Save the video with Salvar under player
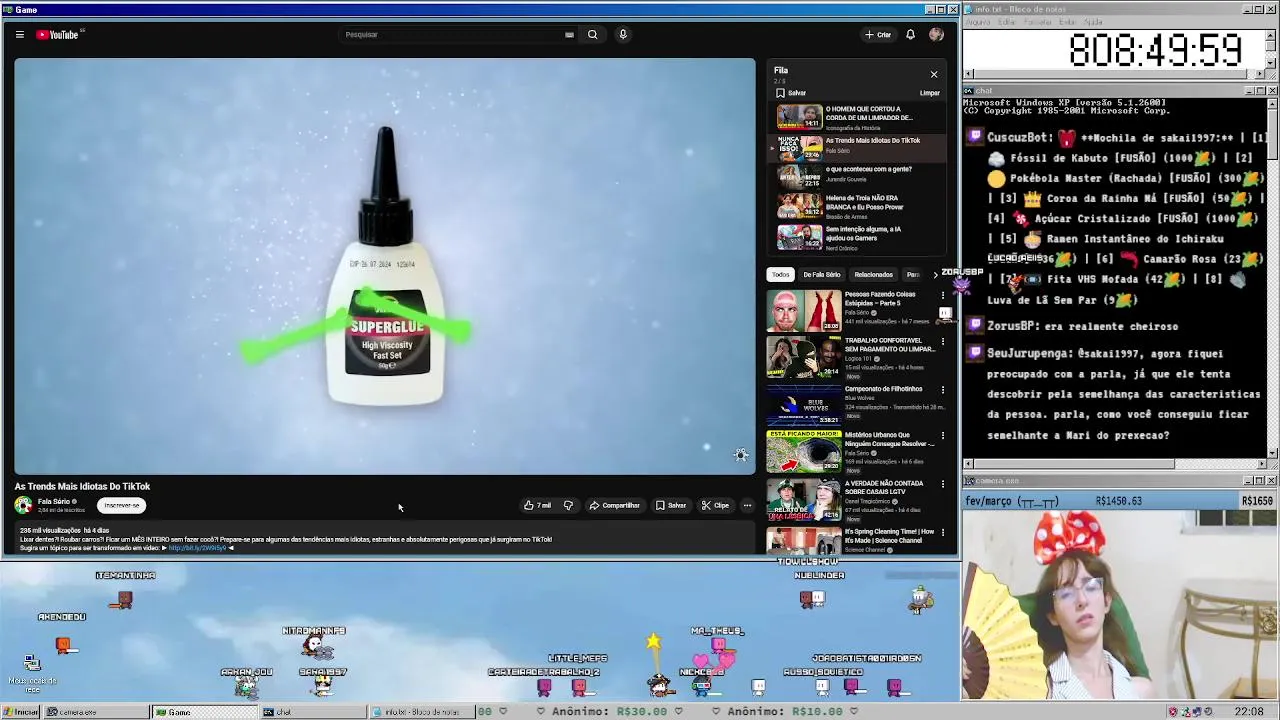 point(670,505)
